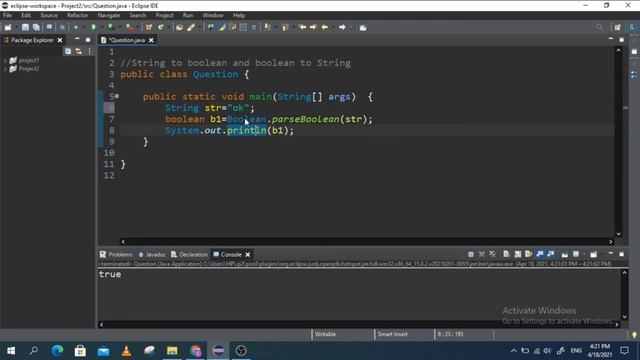Launch Coverage run from toolbar
The height and width of the screenshot is (360, 640).
click(111, 27)
